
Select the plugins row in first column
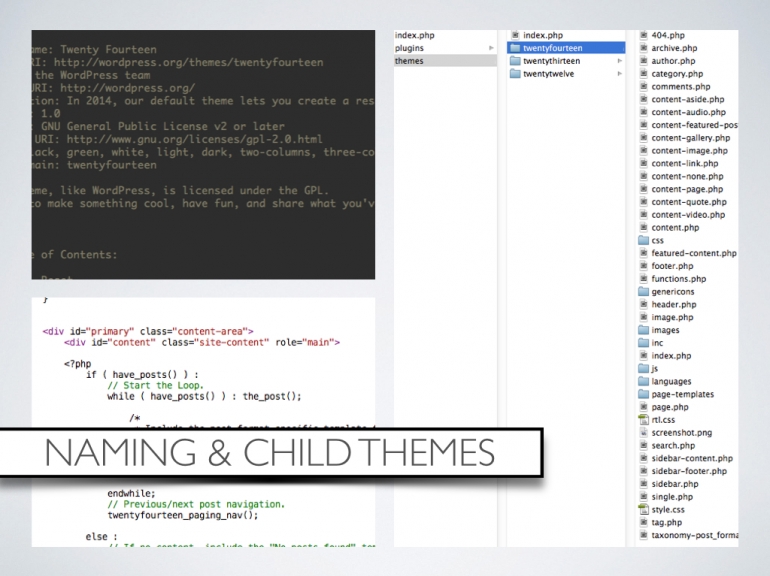pyautogui.click(x=445, y=48)
